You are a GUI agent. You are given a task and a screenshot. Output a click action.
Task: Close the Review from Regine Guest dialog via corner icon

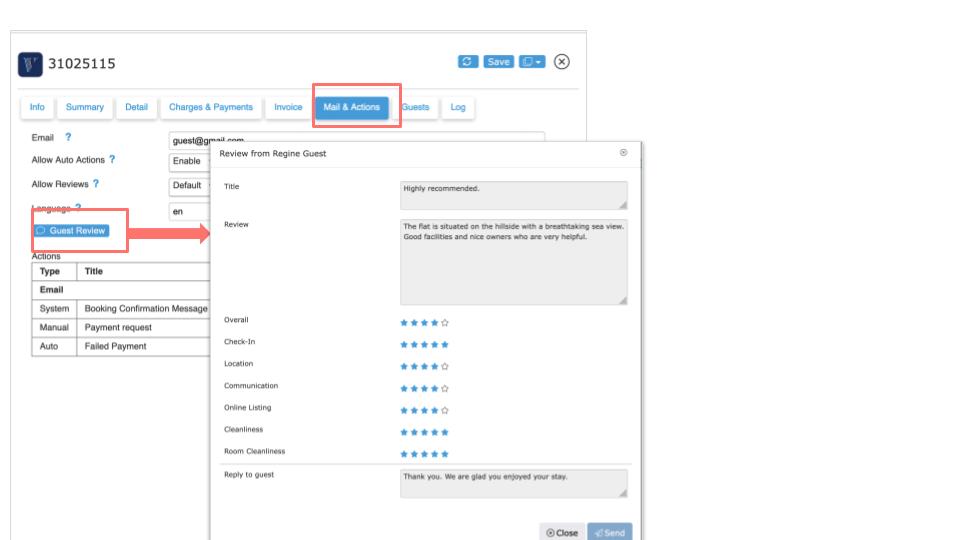pyautogui.click(x=623, y=152)
